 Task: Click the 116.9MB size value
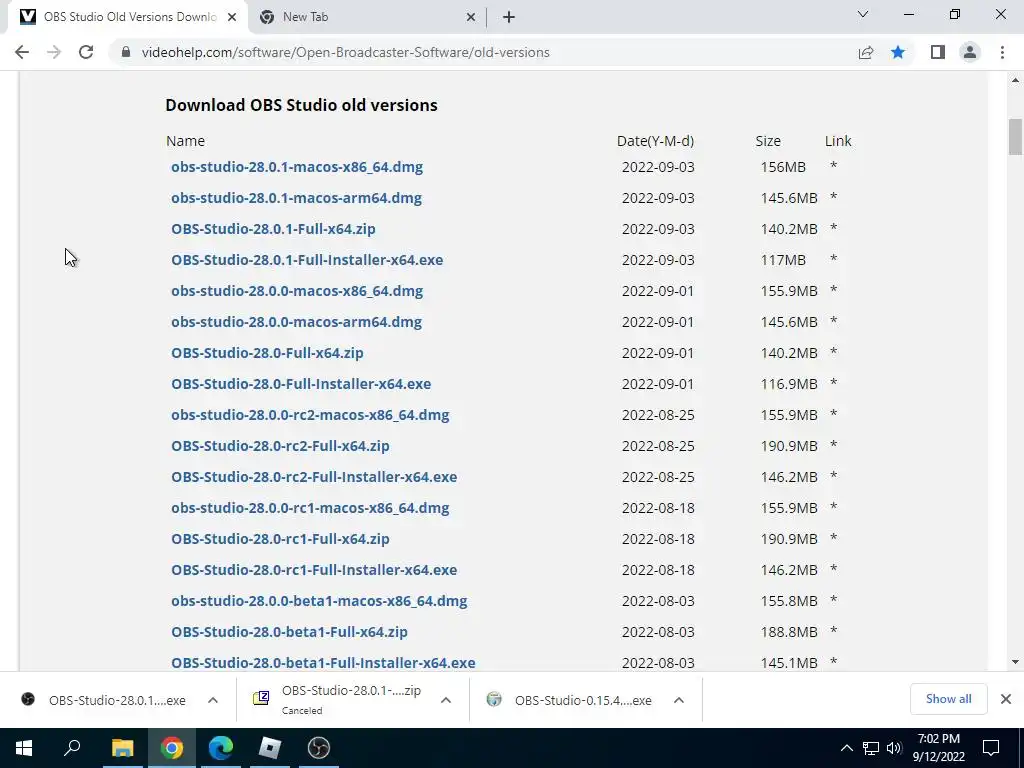pyautogui.click(x=789, y=384)
